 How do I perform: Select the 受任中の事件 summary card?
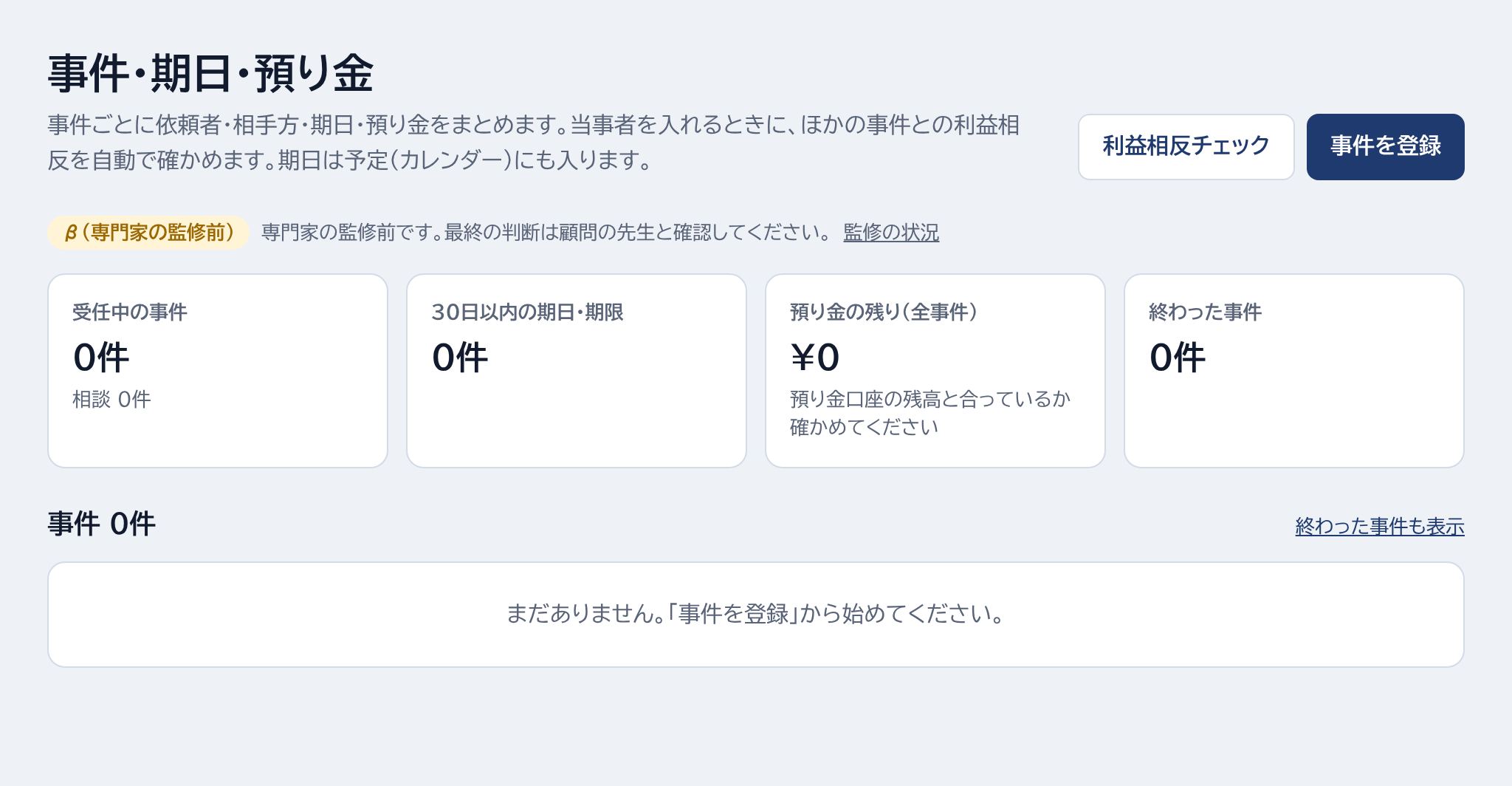218,371
